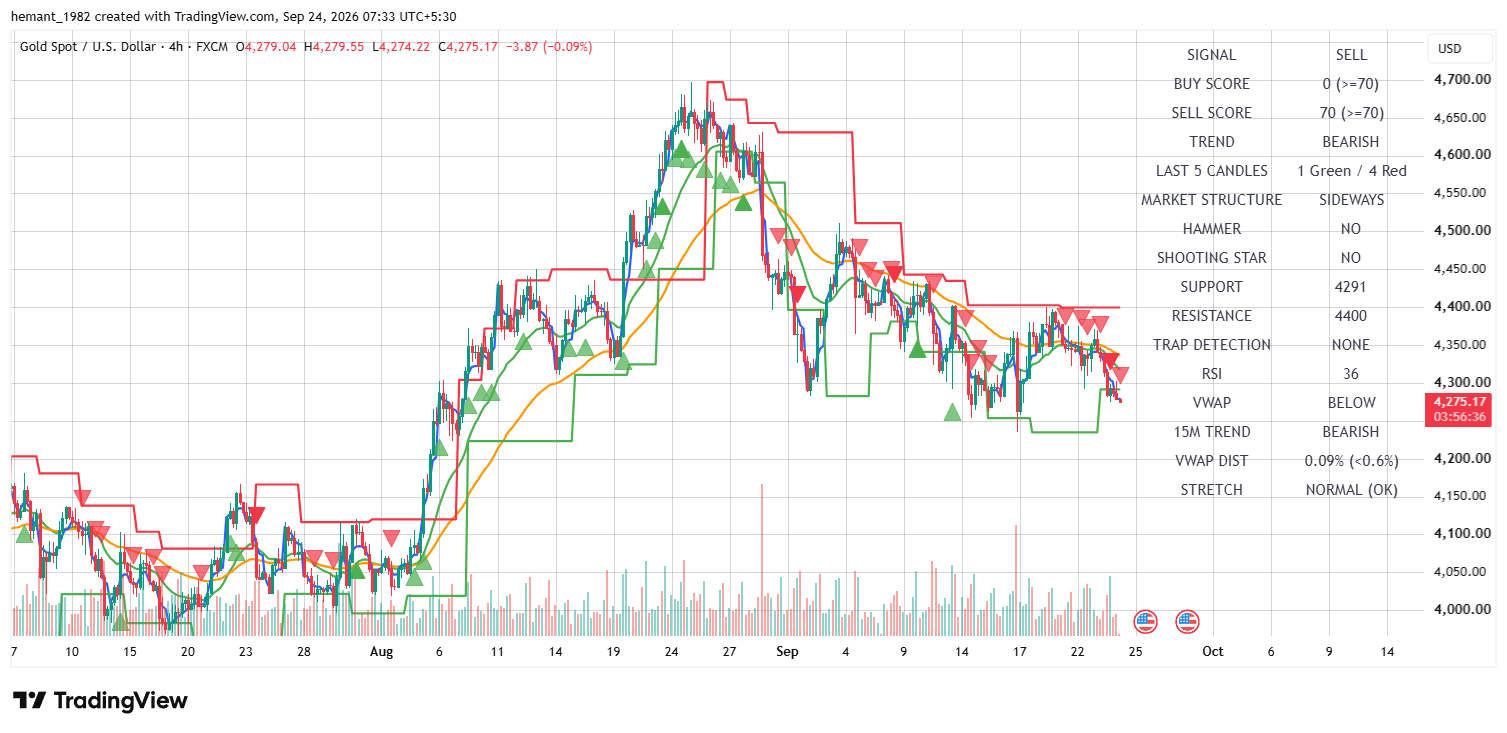Select the BUY SCORE value 0 (>=70)
Screen dimensions: 1507x733
pyautogui.click(x=1351, y=84)
